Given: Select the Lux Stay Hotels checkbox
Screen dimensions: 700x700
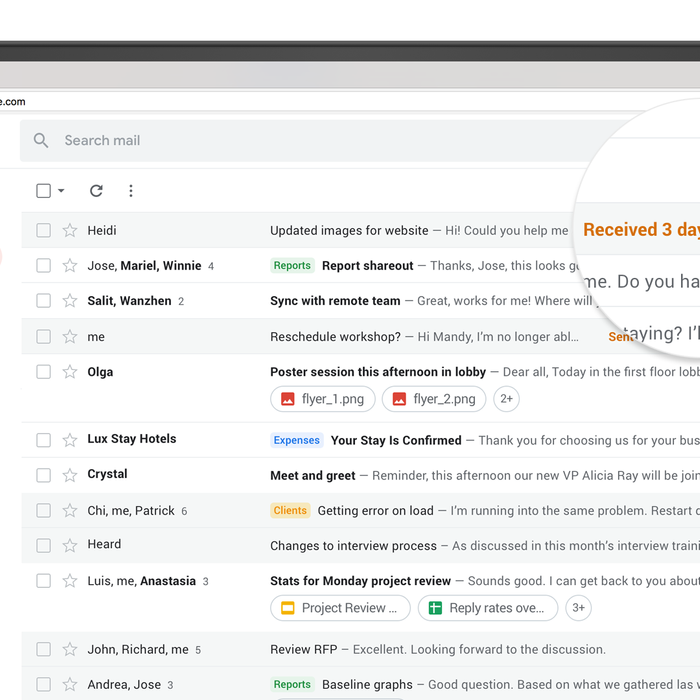Looking at the screenshot, I should [43, 440].
